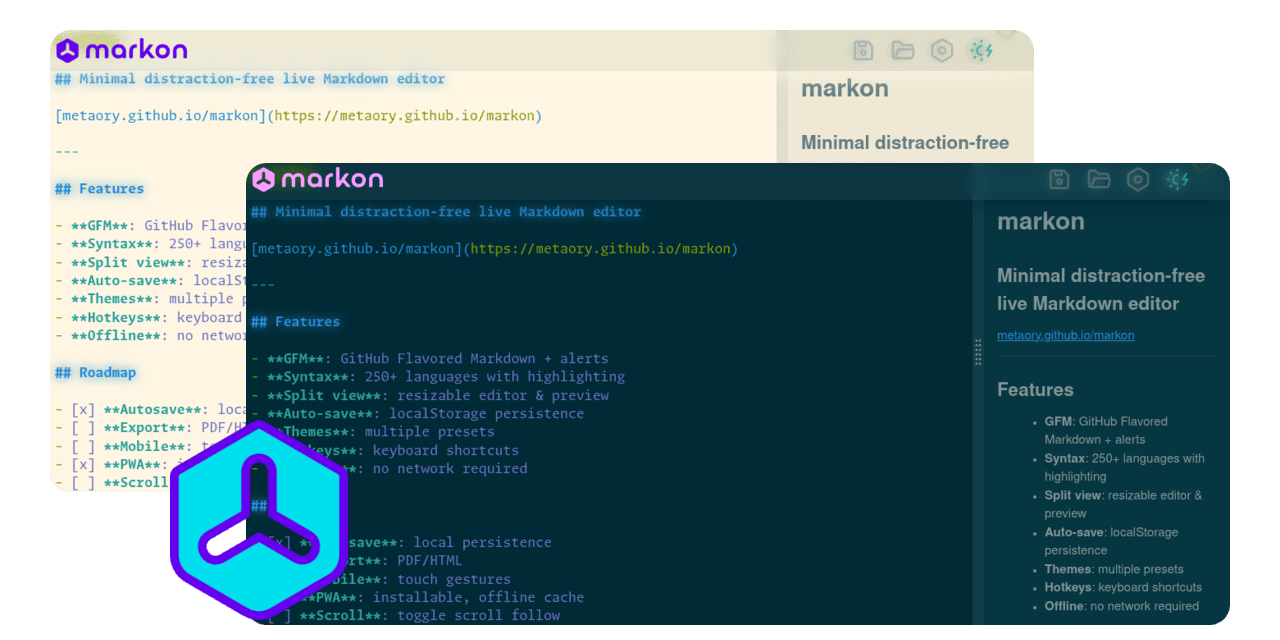Click the save icon in the light background window
The height and width of the screenshot is (640, 1280).
point(863,50)
